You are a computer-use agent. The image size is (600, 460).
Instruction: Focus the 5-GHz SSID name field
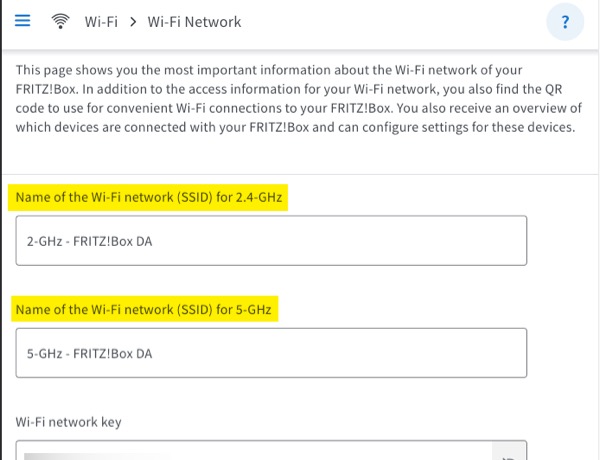click(271, 352)
